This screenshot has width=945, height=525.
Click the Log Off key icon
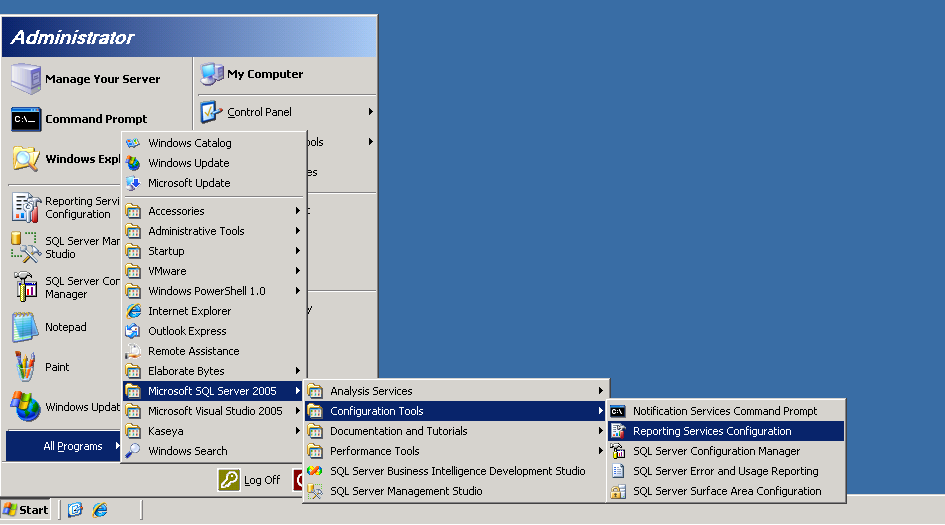tap(229, 480)
